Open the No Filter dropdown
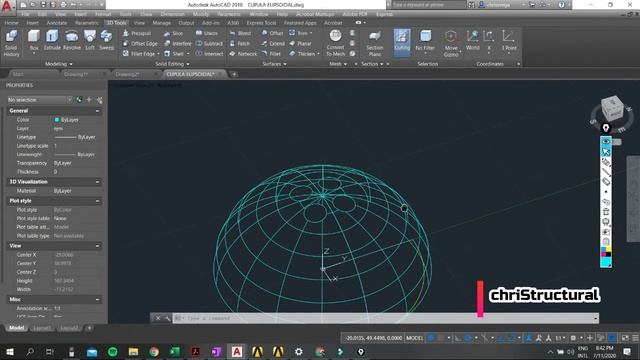The width and height of the screenshot is (640, 360). point(425,41)
